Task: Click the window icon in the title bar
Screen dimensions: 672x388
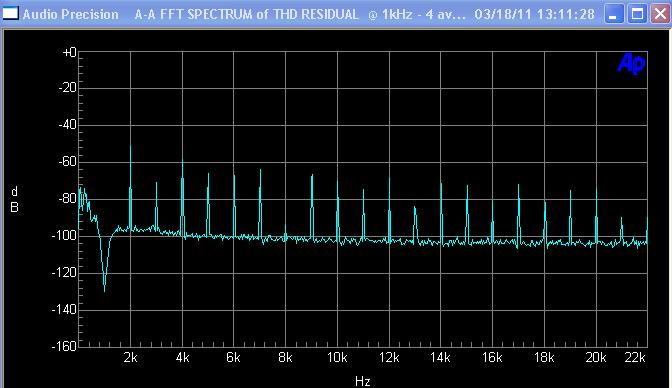Action: pyautogui.click(x=10, y=14)
